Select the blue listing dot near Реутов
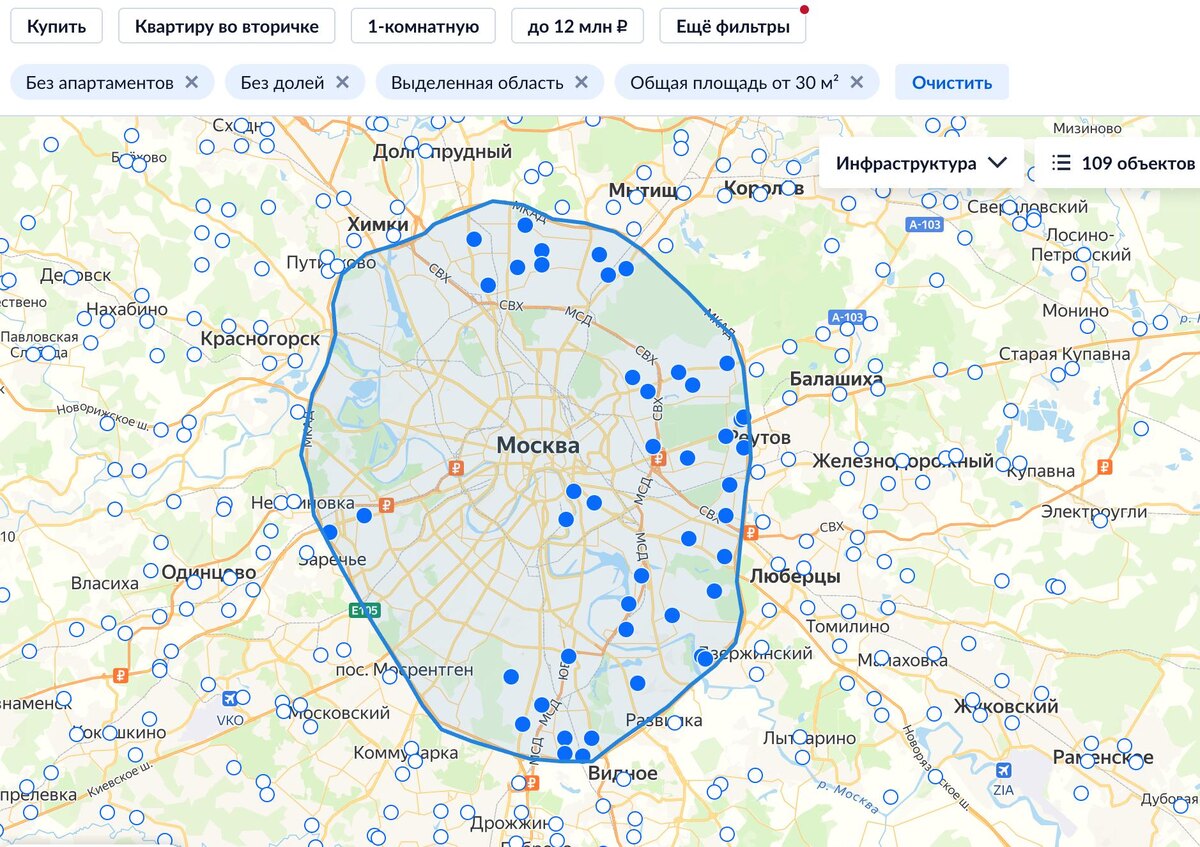1200x847 pixels. point(726,436)
